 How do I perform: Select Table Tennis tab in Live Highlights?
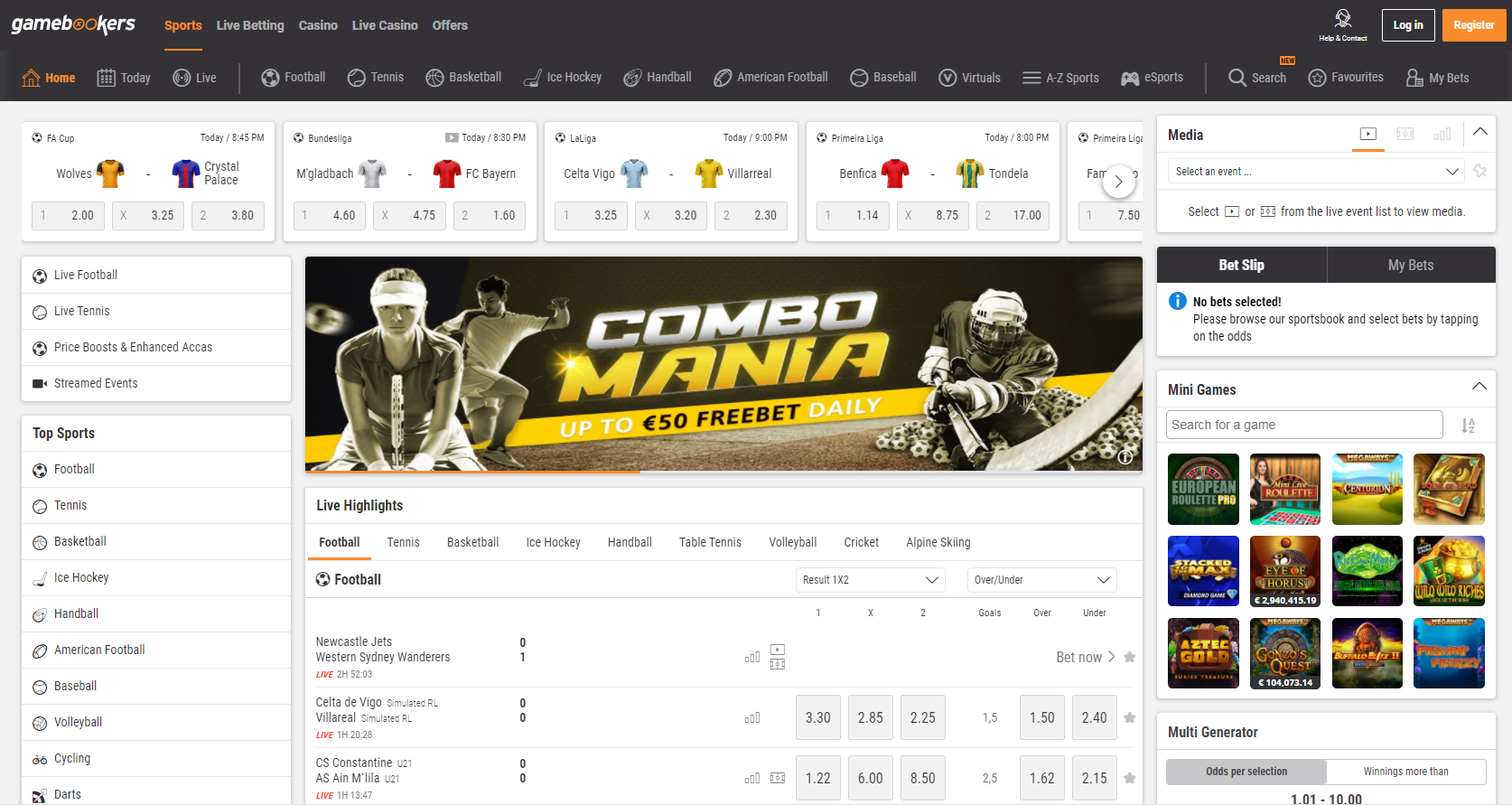pos(710,542)
